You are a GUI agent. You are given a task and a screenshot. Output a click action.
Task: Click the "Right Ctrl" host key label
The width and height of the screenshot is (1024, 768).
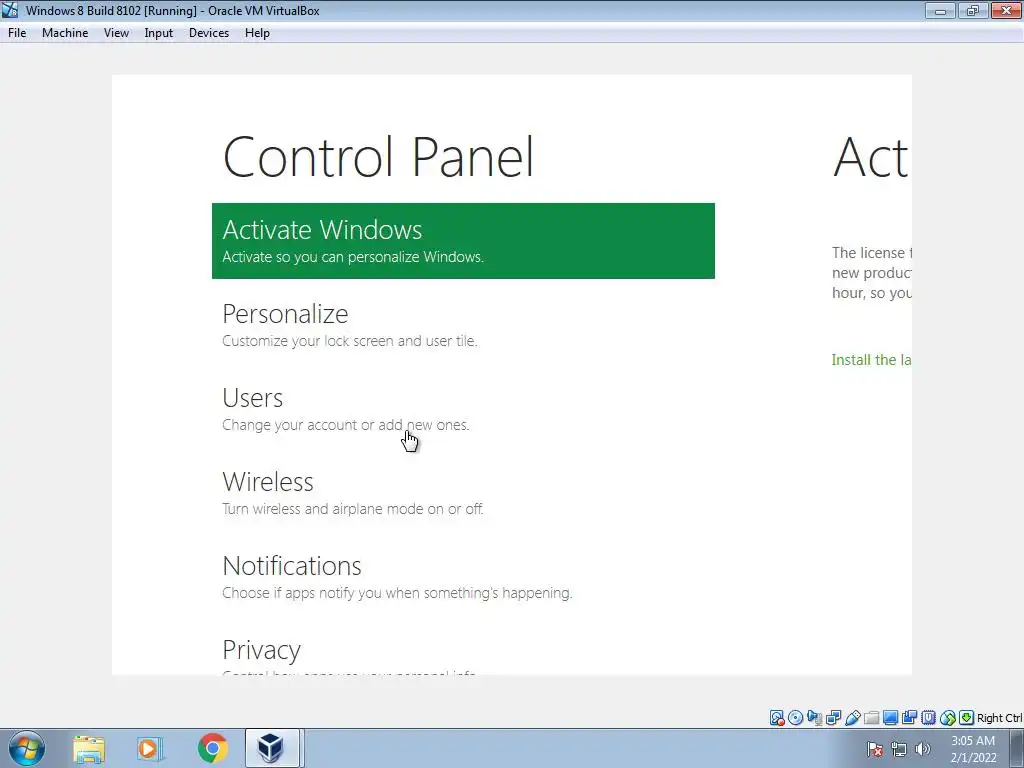tap(999, 718)
